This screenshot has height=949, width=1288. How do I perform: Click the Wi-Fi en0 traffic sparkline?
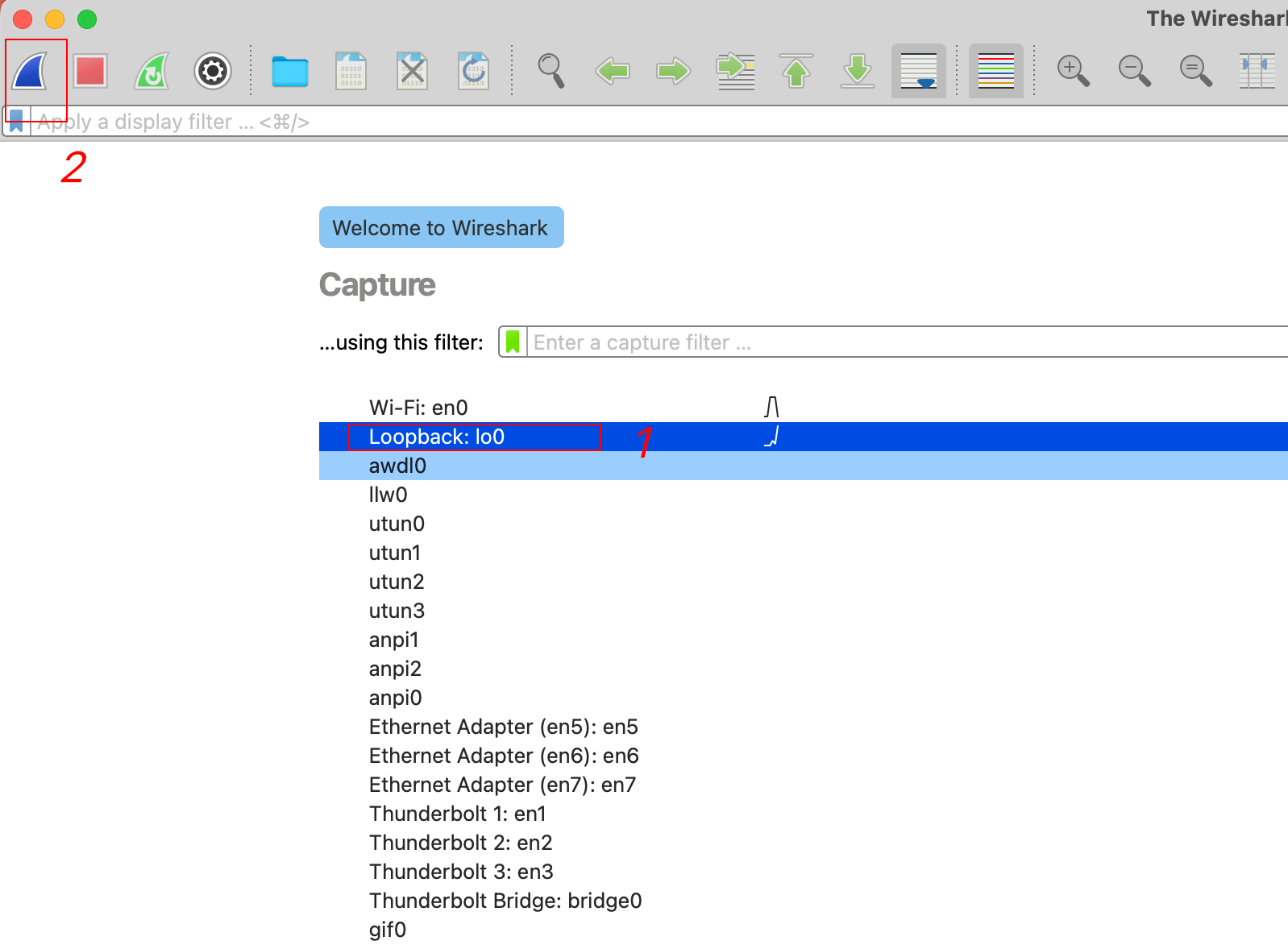click(771, 407)
